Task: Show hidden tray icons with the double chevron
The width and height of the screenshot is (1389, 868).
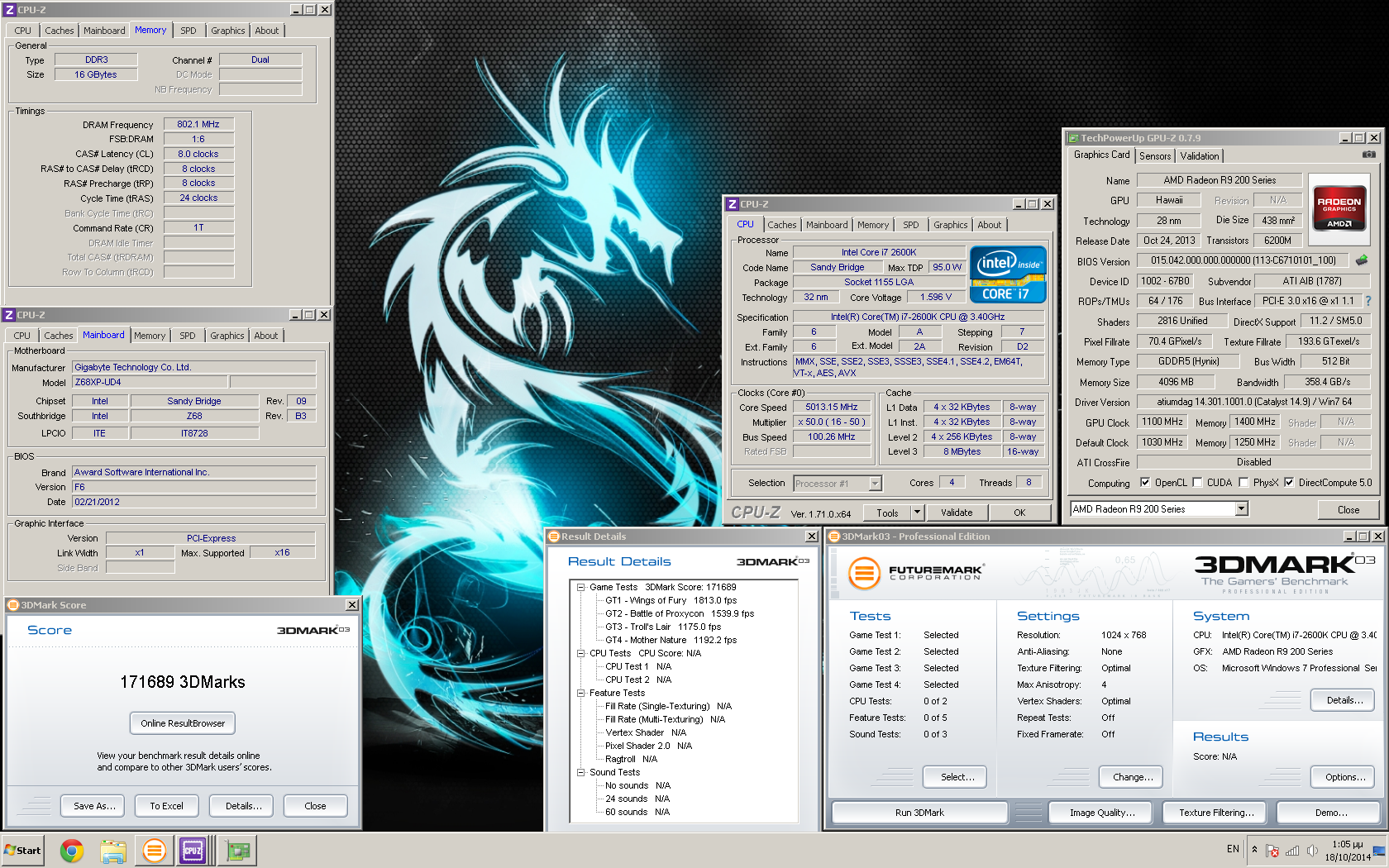Action: [1254, 850]
